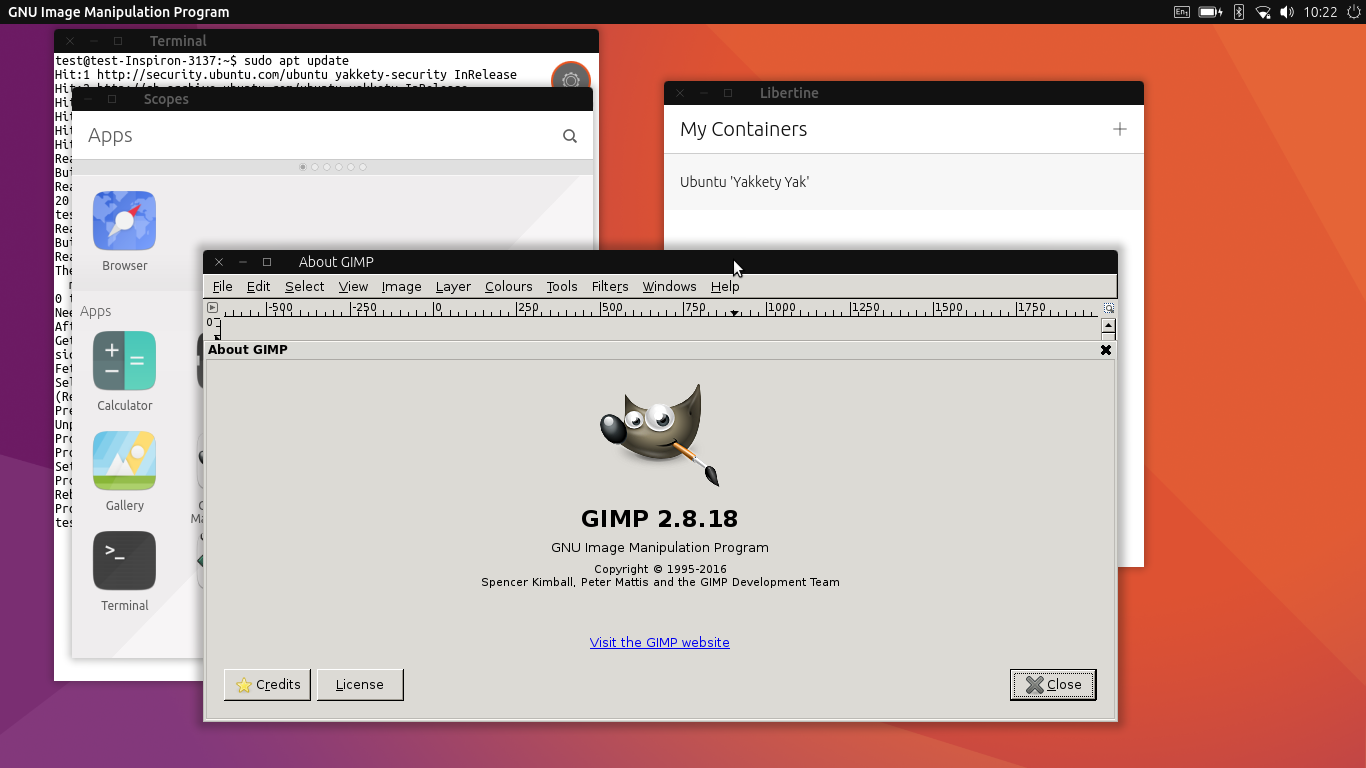Open the Colours menu
Image resolution: width=1366 pixels, height=768 pixels.
click(508, 286)
